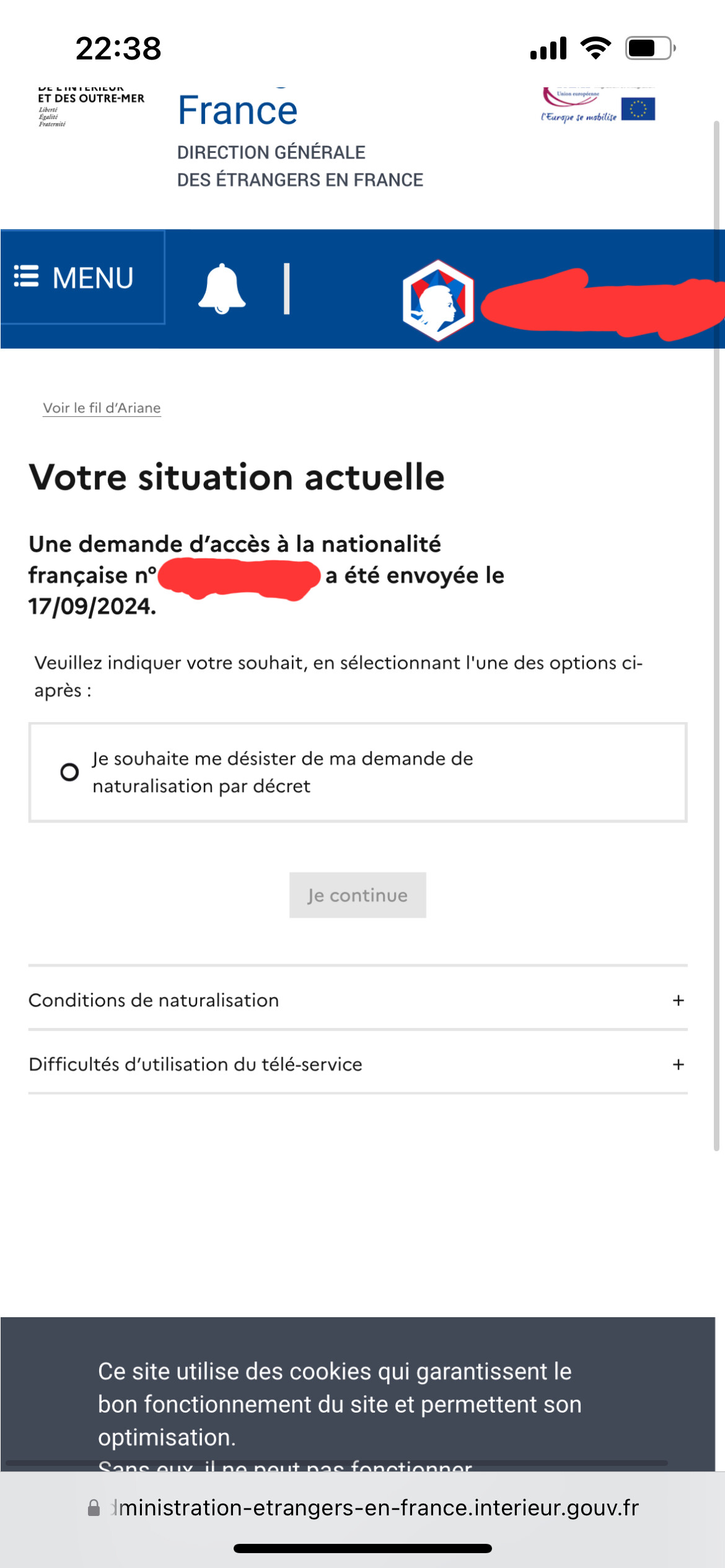The width and height of the screenshot is (725, 1568).
Task: Open the 'Voir le fil d'Ariane' link
Action: [x=102, y=408]
